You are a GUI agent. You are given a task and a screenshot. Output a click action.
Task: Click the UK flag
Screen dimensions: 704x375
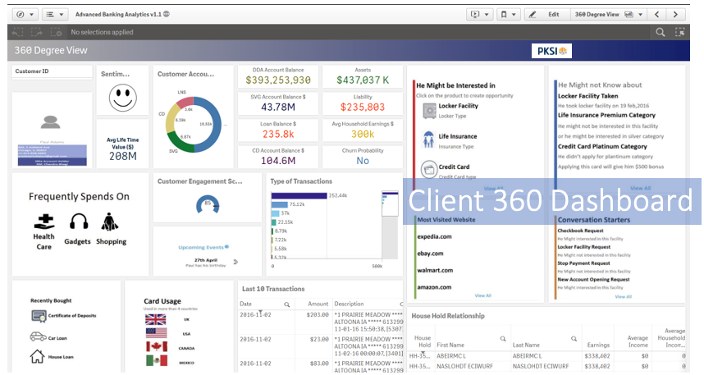tap(156, 320)
